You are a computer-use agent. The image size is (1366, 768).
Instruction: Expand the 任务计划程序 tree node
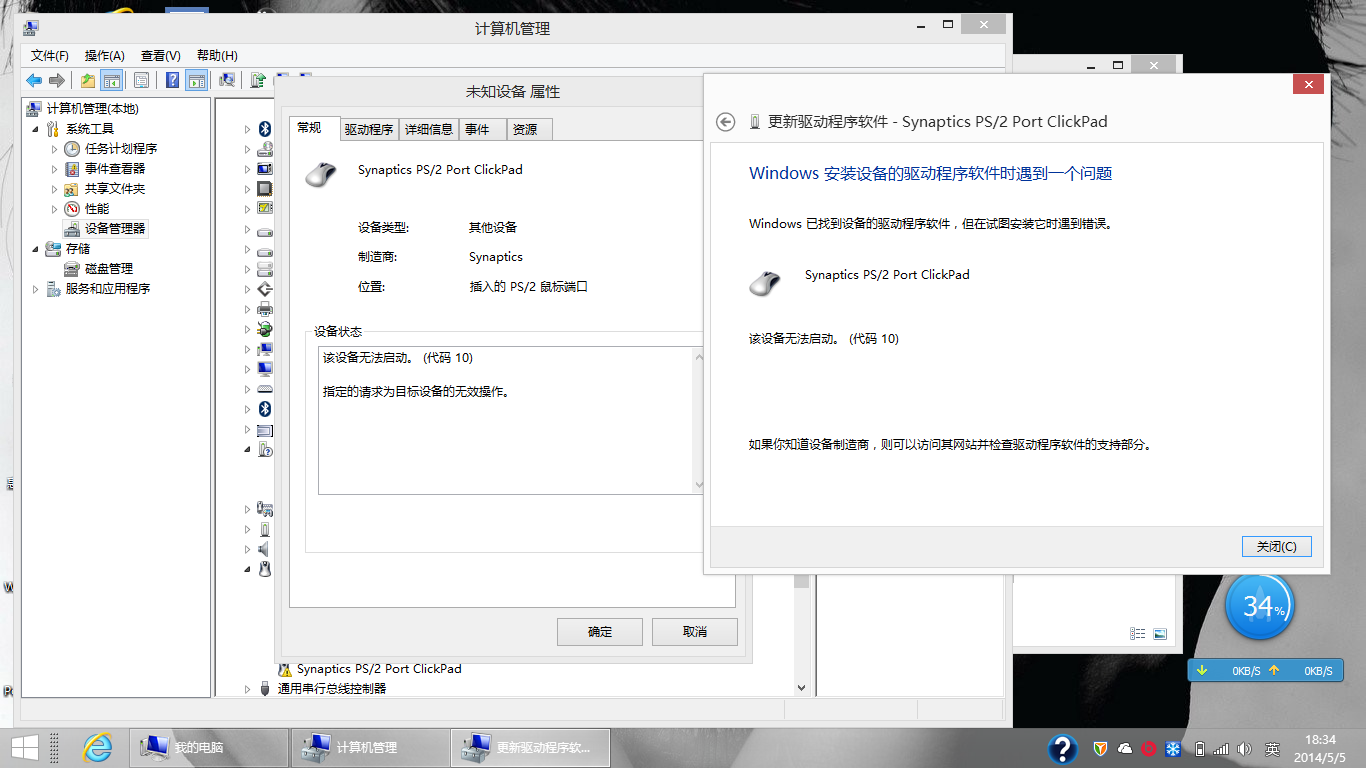point(55,149)
